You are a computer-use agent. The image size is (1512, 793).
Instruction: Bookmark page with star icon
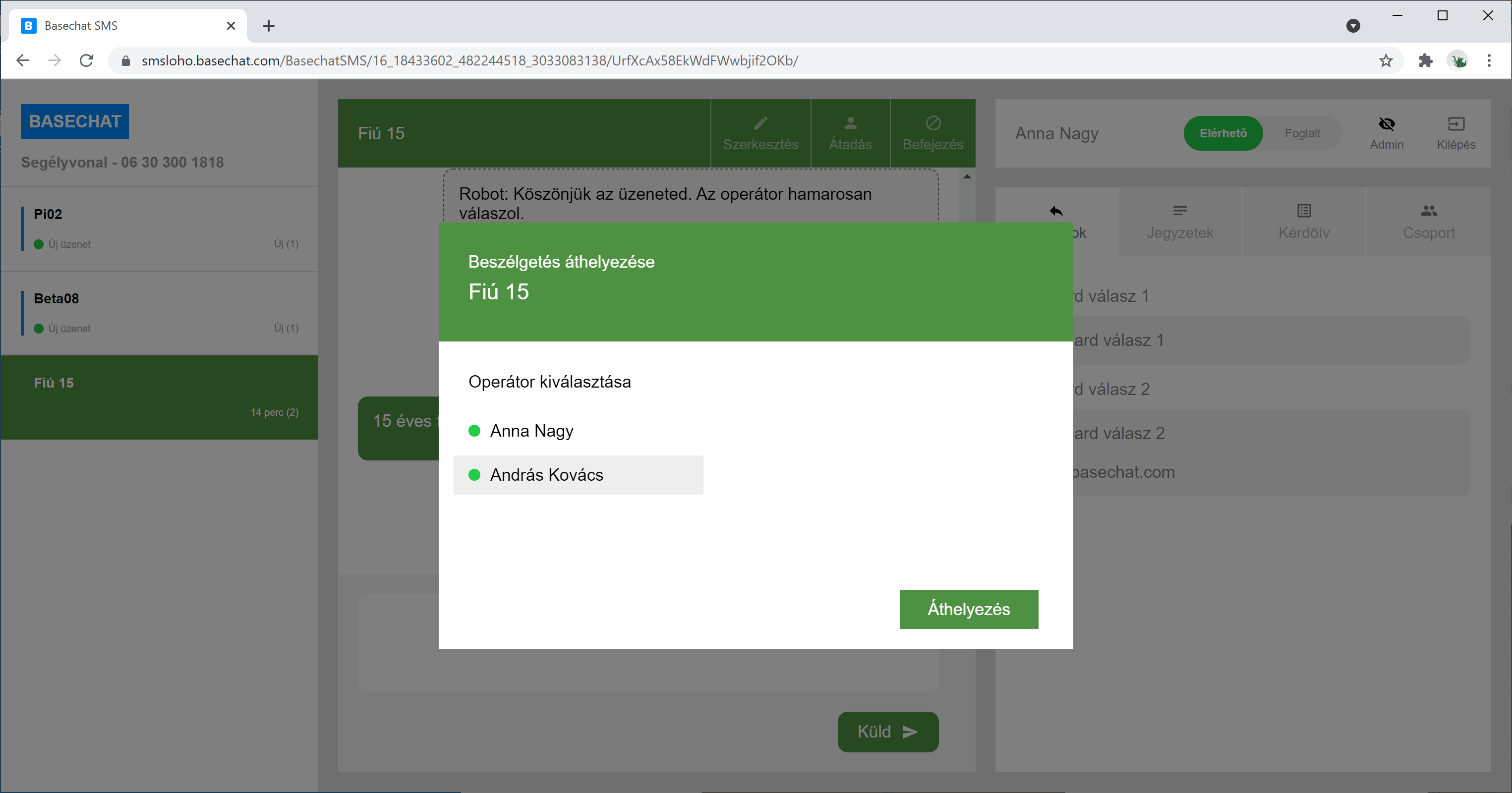[1386, 60]
